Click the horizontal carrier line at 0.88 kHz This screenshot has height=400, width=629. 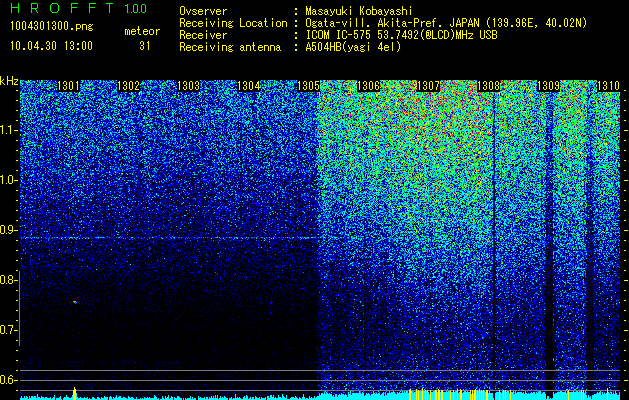coord(168,238)
